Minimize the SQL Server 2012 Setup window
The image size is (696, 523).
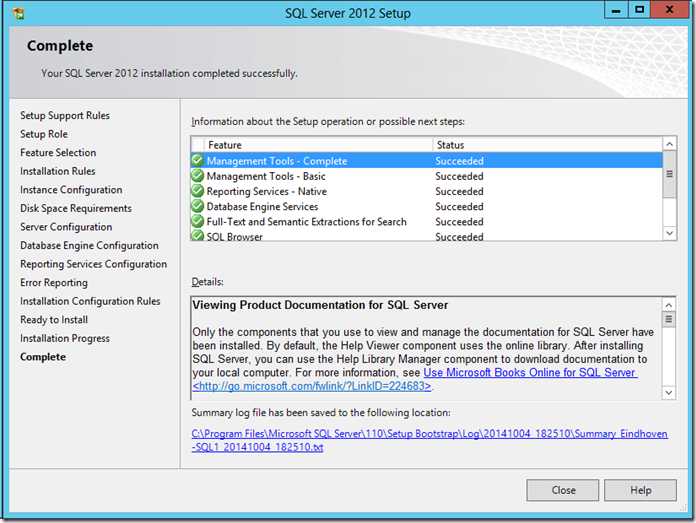click(616, 10)
